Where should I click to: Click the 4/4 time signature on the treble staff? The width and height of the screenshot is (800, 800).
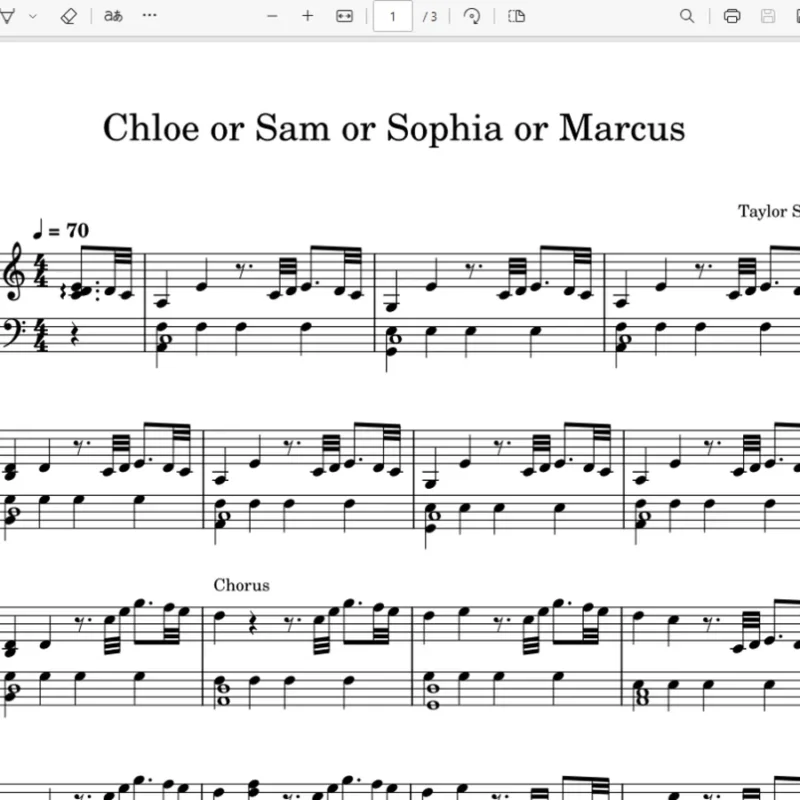(41, 272)
